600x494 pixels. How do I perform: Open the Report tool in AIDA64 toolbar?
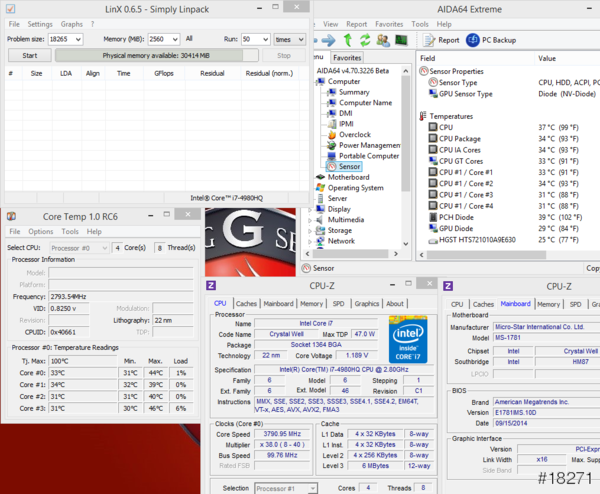click(x=439, y=40)
